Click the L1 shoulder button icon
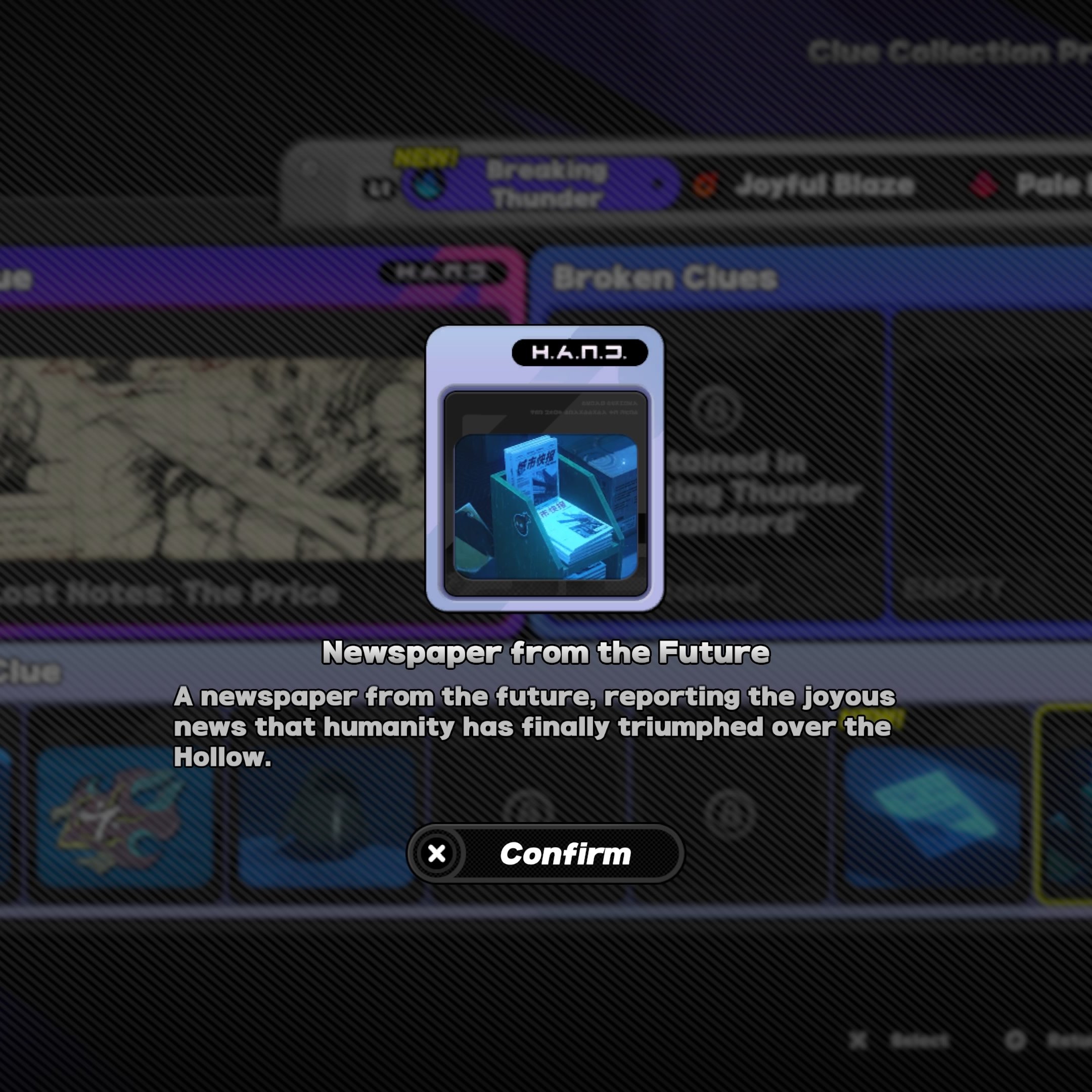This screenshot has height=1092, width=1092. pos(379,188)
